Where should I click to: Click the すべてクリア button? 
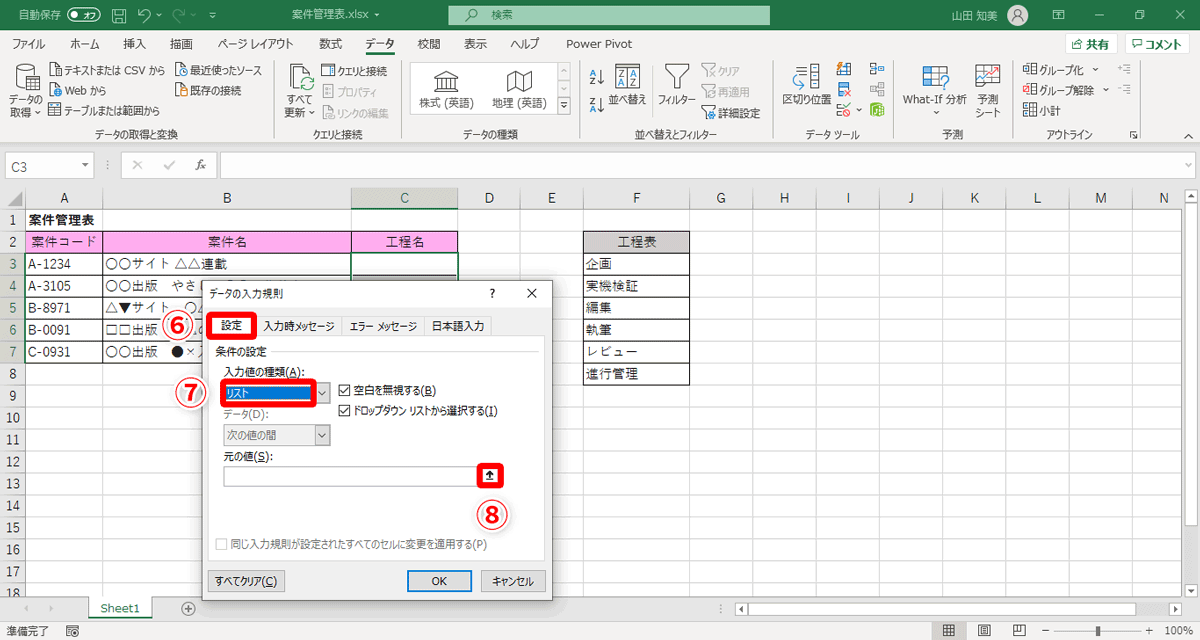coord(246,580)
